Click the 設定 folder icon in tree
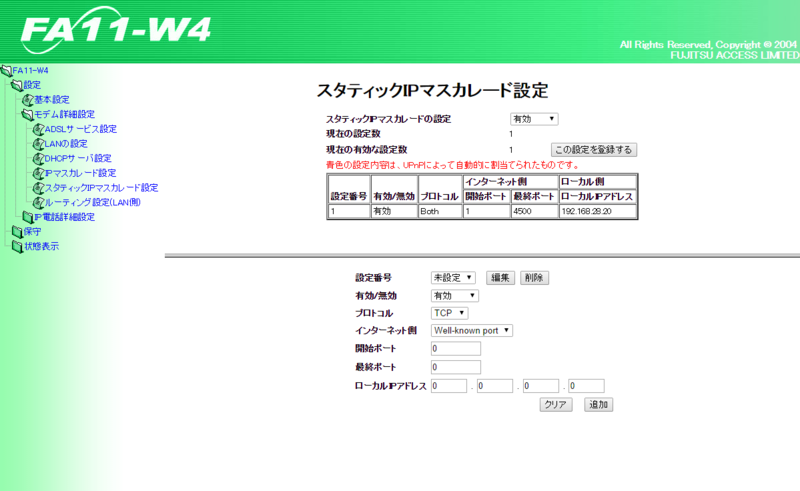Image resolution: width=800 pixels, height=491 pixels. pos(17,85)
